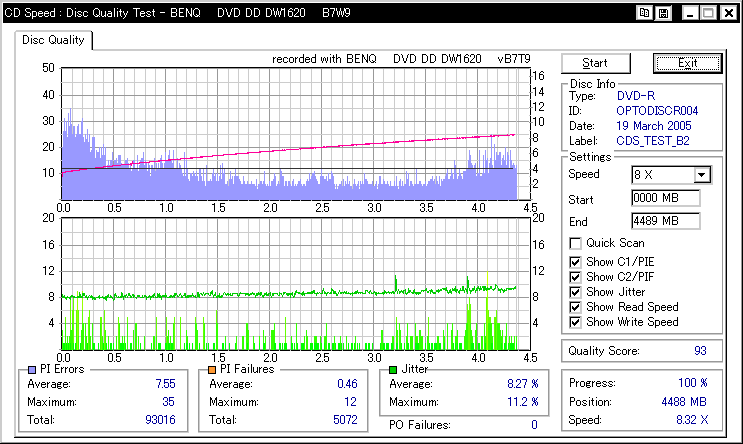Turn off Show Read Speed
Screen dimensions: 743x444
pyautogui.click(x=575, y=307)
